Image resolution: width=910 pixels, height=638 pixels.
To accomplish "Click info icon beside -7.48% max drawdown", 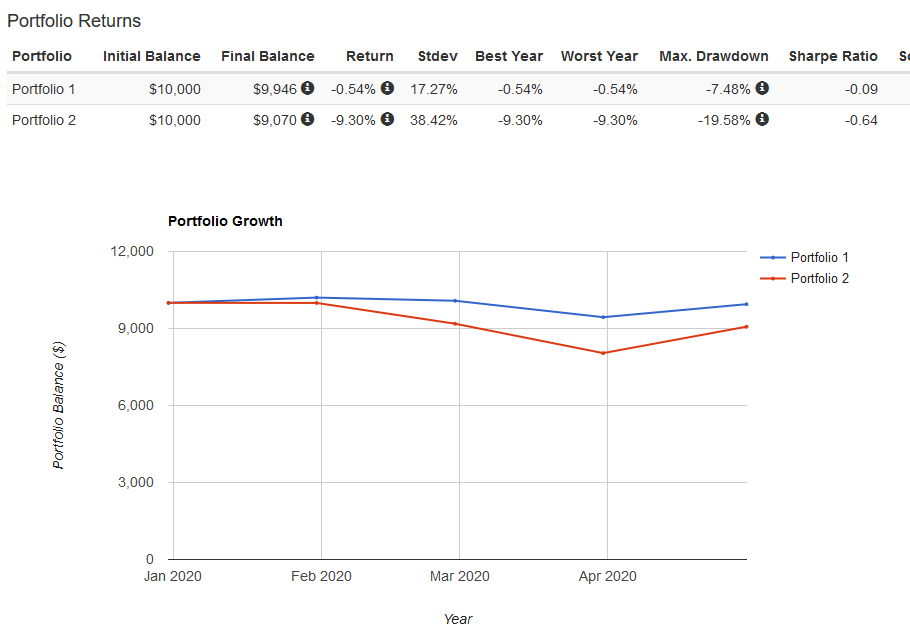I will click(762, 88).
